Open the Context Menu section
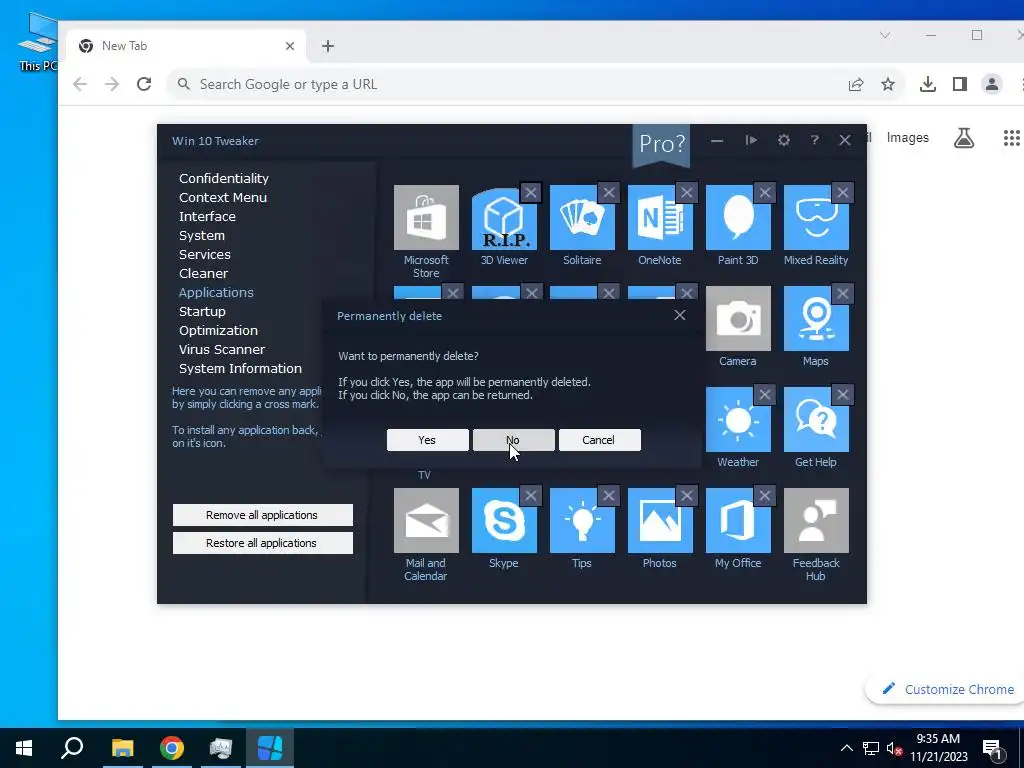The width and height of the screenshot is (1024, 768). (x=223, y=197)
